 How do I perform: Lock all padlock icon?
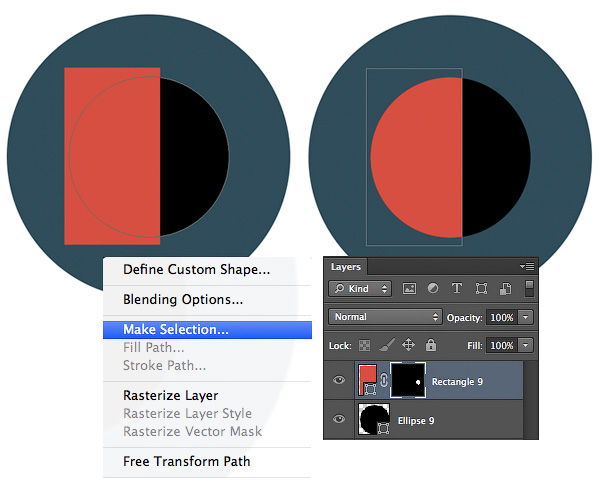pyautogui.click(x=431, y=345)
